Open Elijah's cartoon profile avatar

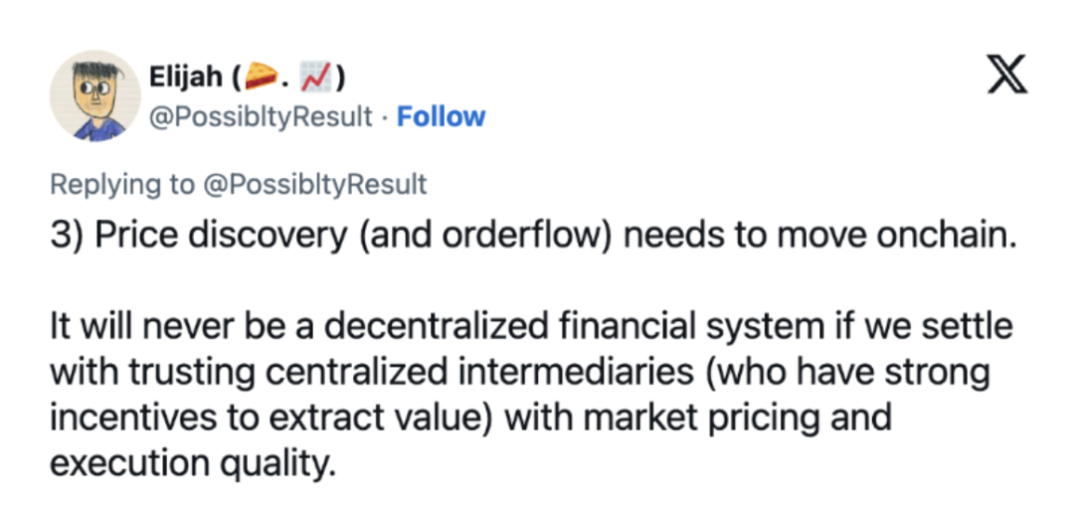pyautogui.click(x=95, y=96)
